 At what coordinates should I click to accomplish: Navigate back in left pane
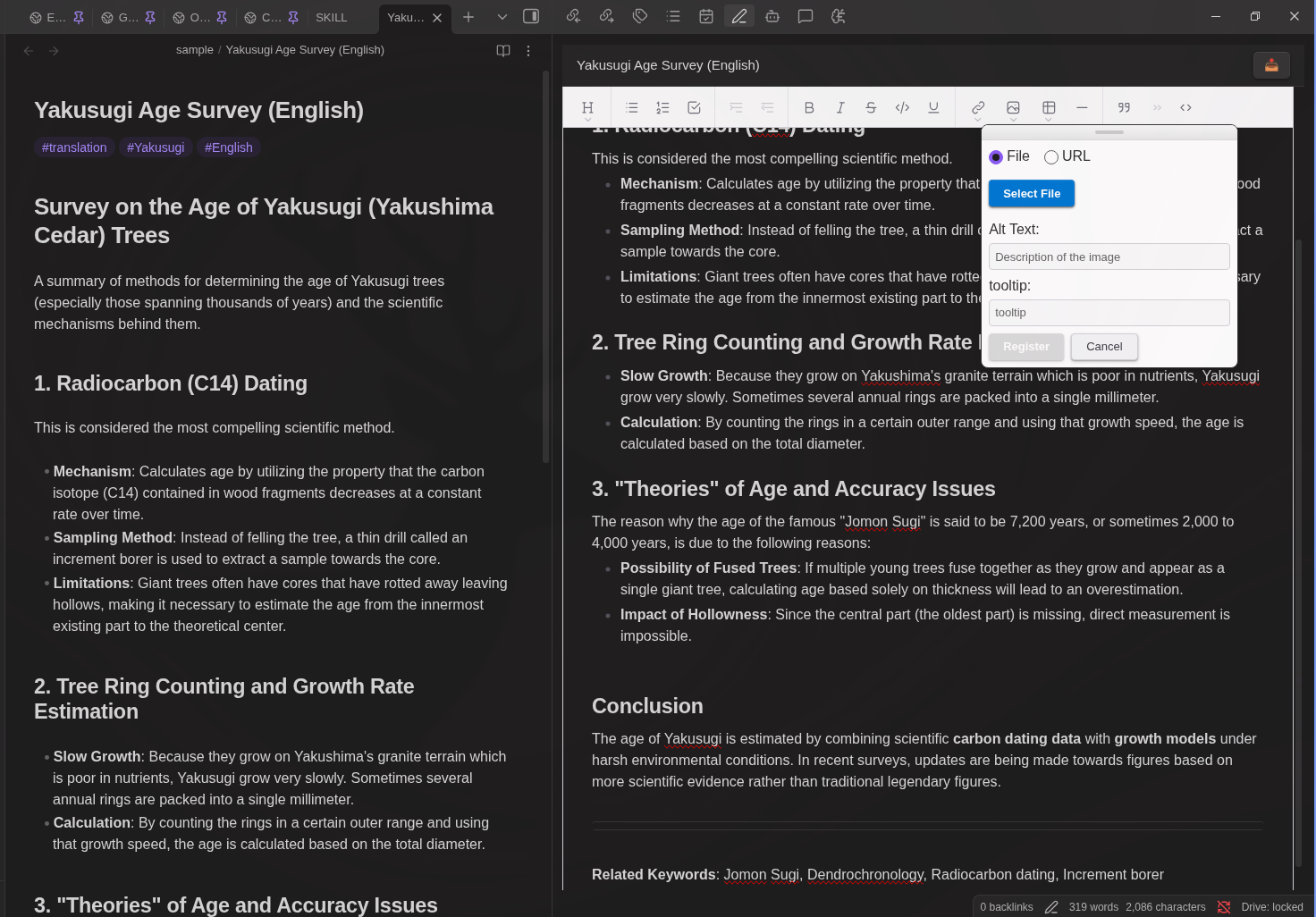point(29,51)
